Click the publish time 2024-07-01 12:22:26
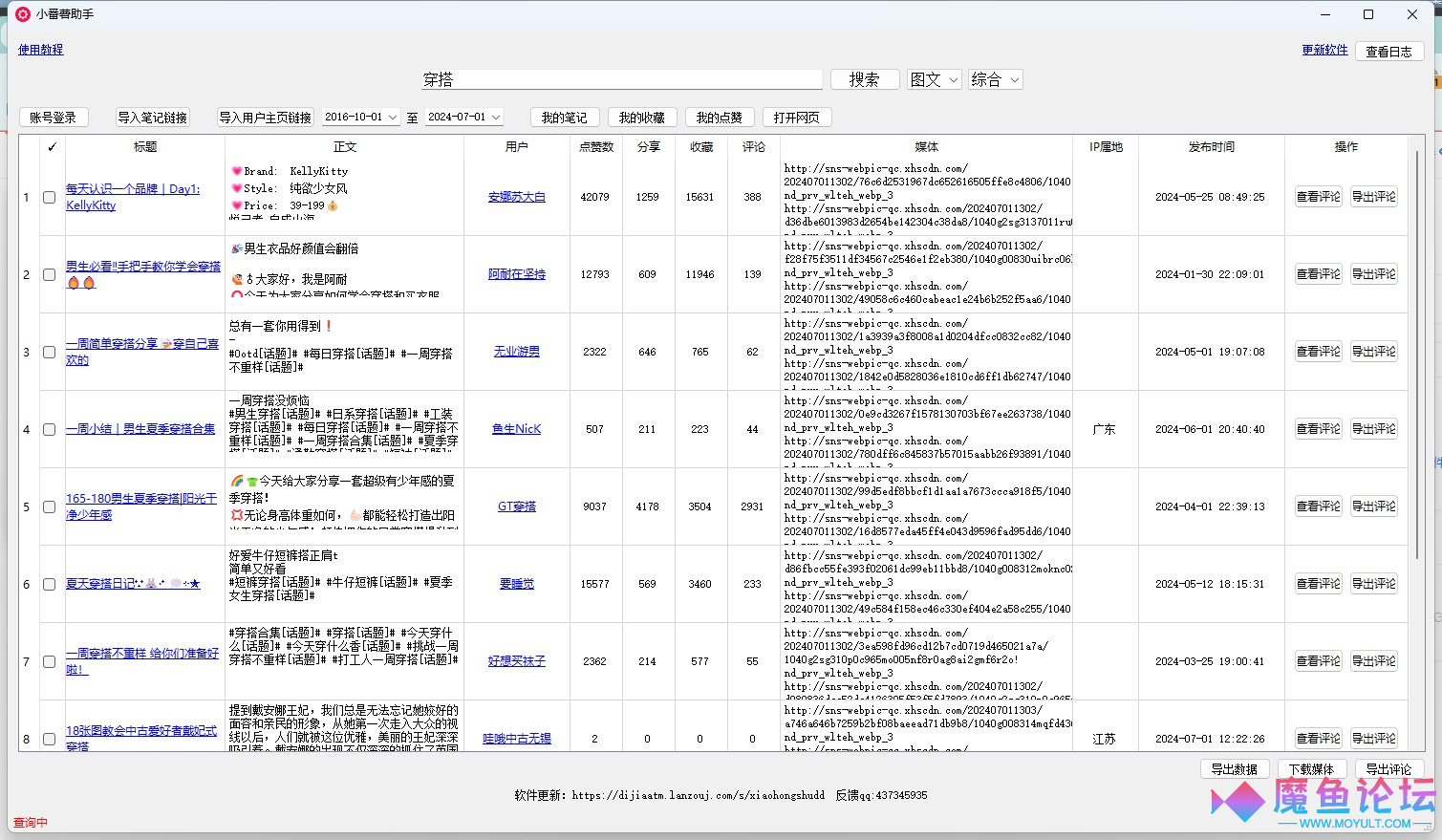1442x840 pixels. (x=1211, y=739)
